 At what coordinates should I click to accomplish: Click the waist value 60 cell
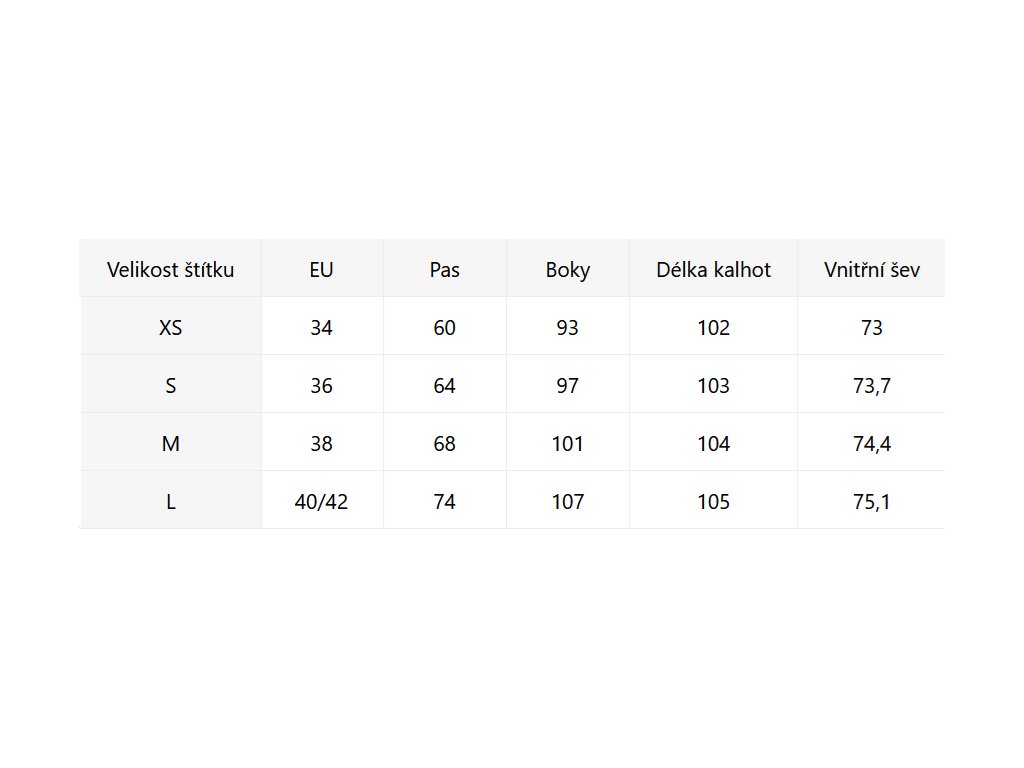[x=444, y=328]
